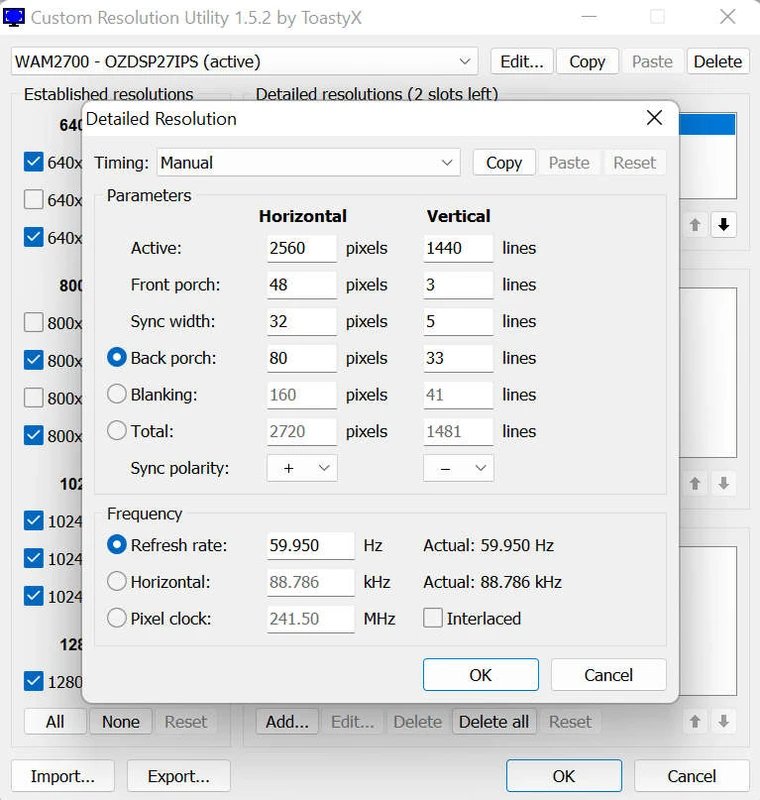Choose the Horizontal frequency radio button

pos(116,581)
